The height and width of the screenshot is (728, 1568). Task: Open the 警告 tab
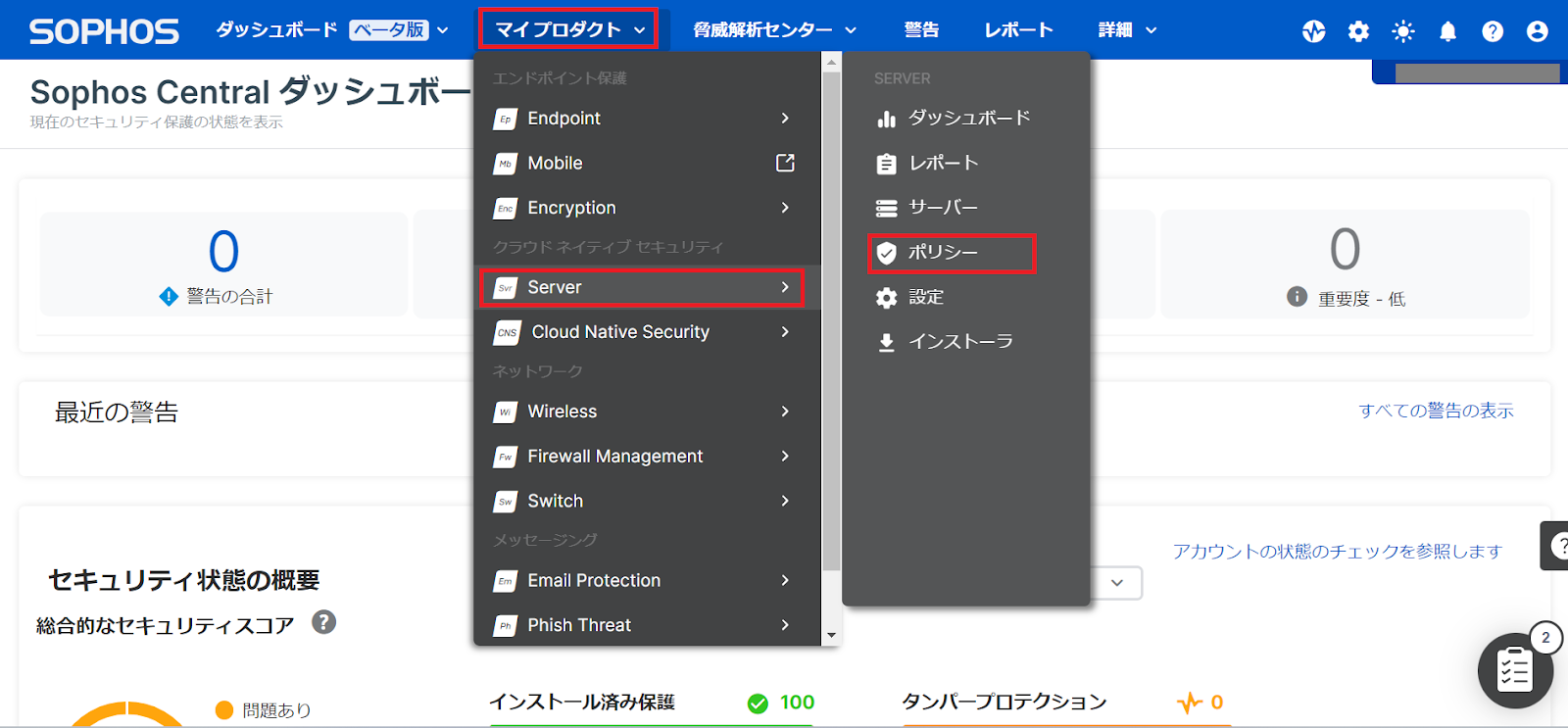tap(921, 30)
